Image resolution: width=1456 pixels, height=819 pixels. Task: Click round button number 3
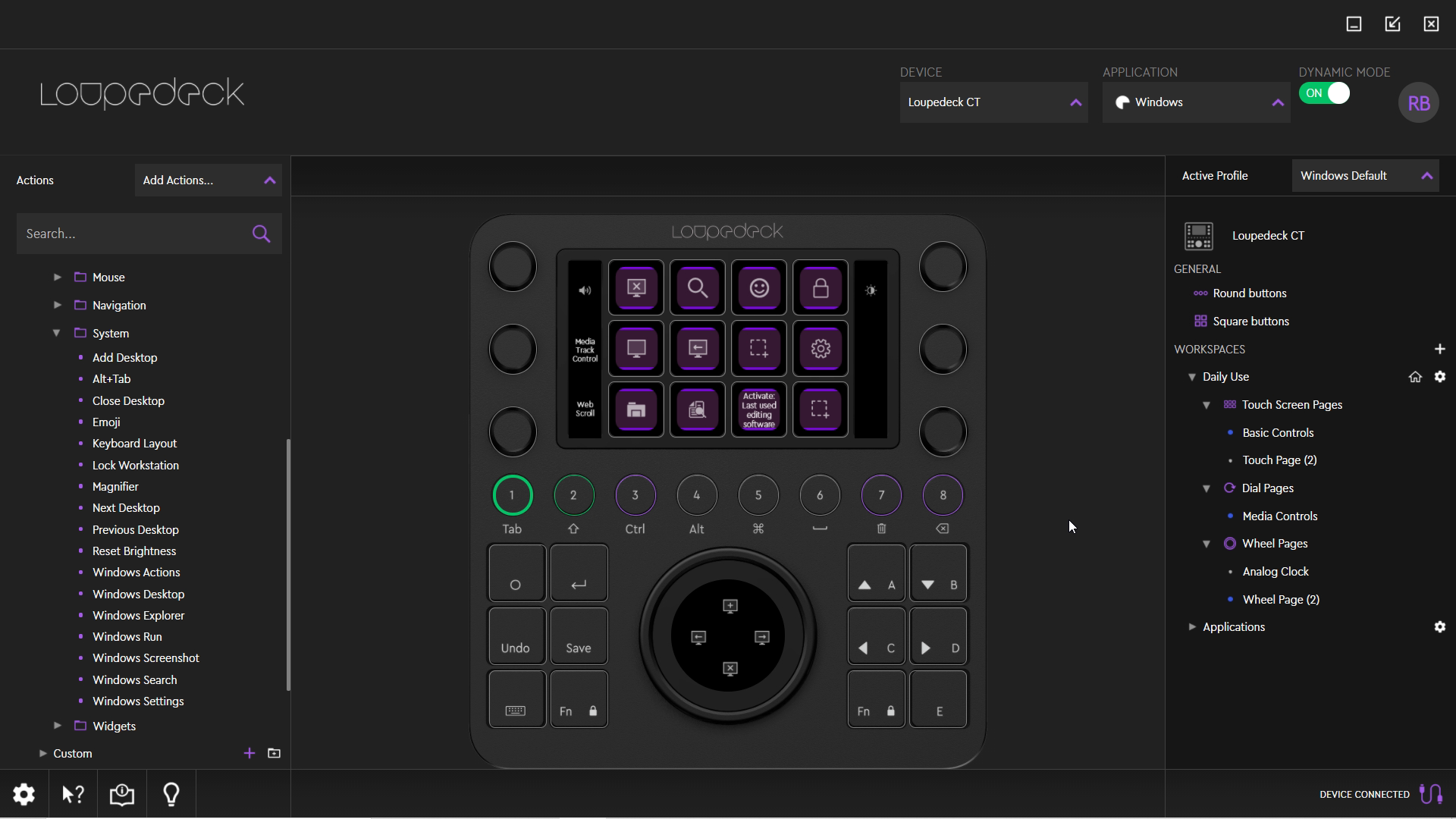tap(635, 495)
